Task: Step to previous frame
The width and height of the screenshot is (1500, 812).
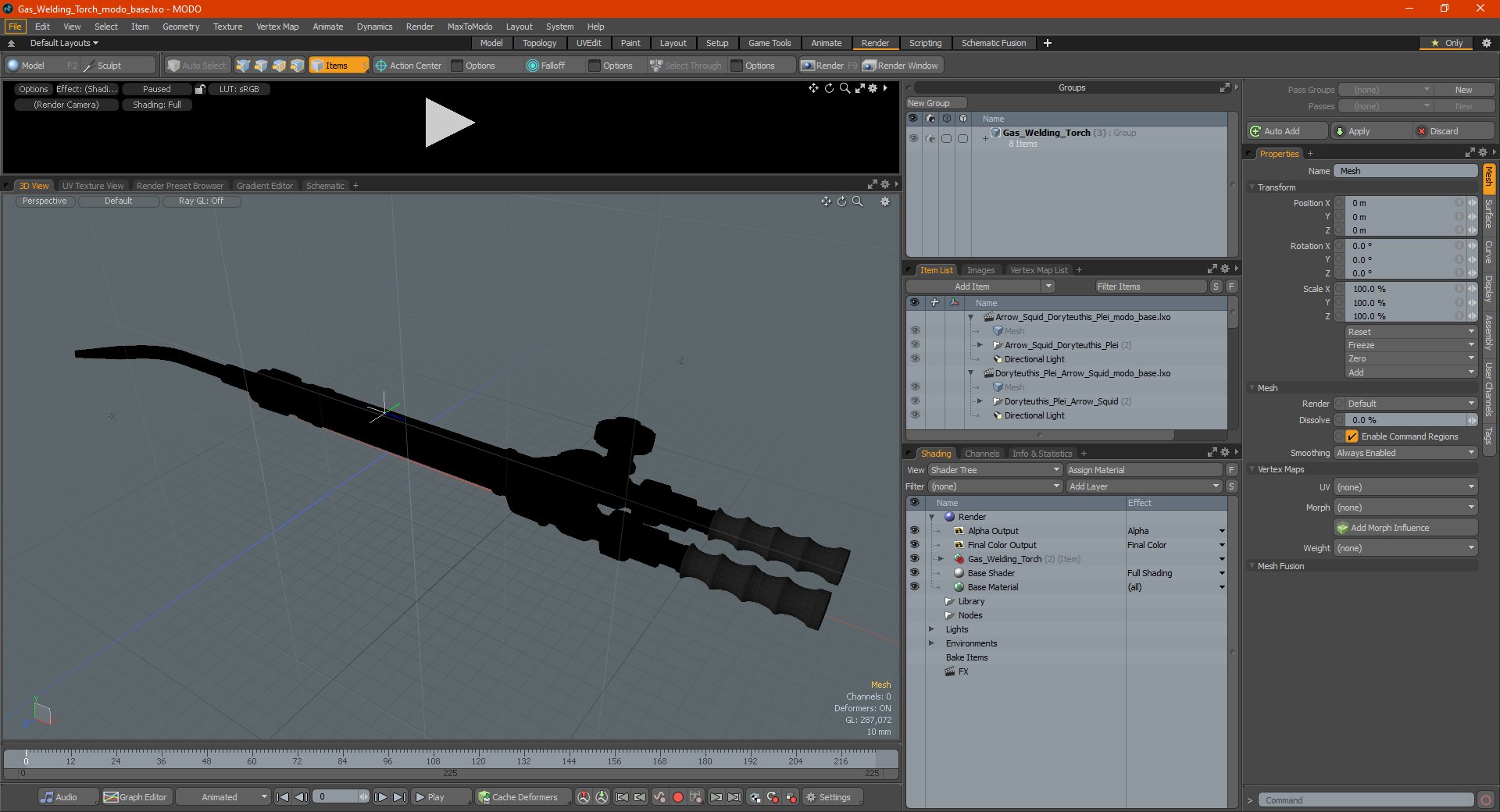Action: [301, 797]
